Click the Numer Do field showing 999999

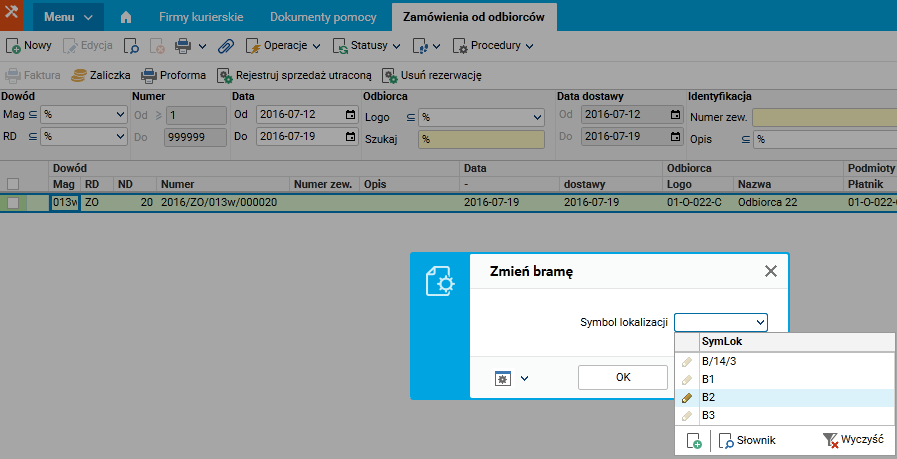(x=196, y=137)
